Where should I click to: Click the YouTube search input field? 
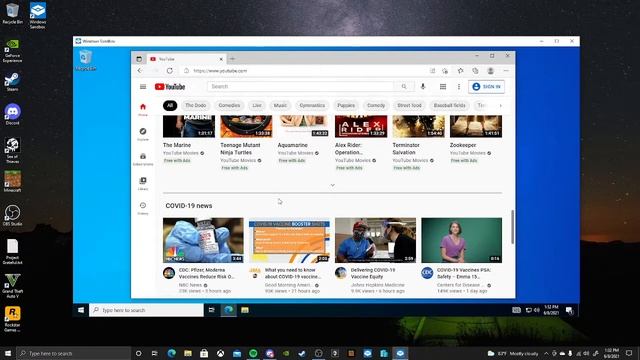click(301, 87)
